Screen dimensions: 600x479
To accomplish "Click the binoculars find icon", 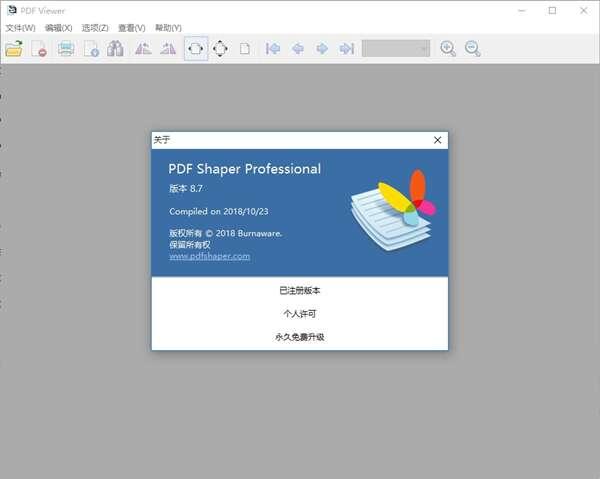I will click(116, 48).
